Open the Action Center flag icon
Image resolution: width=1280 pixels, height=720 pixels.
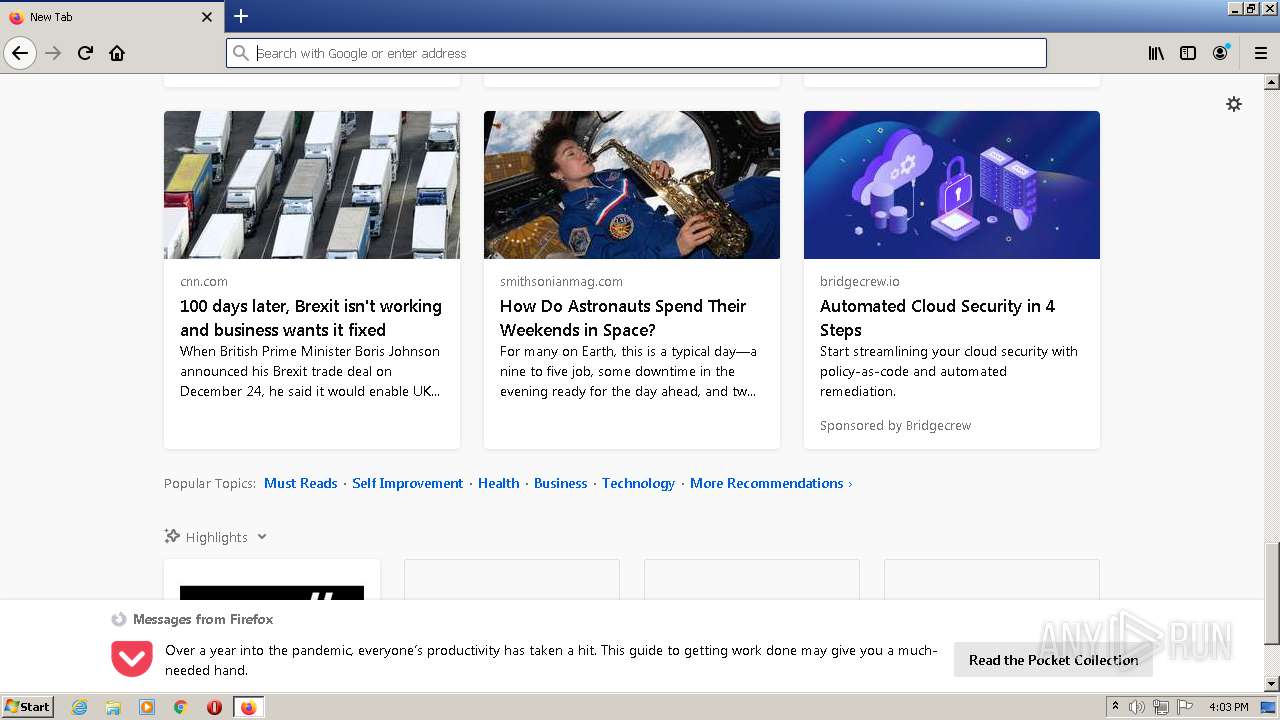(1185, 707)
